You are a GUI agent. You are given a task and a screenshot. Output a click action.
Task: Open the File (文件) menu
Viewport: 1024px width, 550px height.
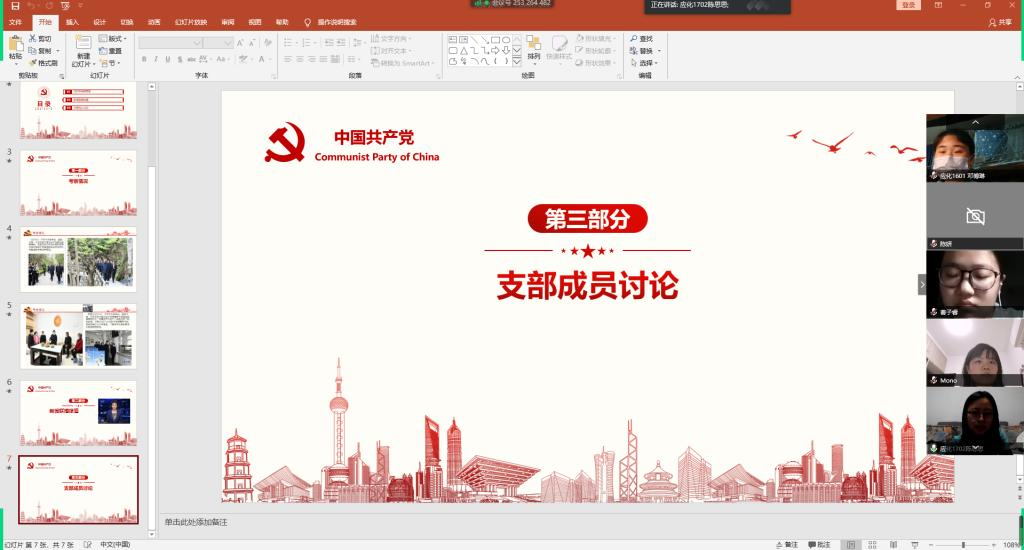coord(15,21)
